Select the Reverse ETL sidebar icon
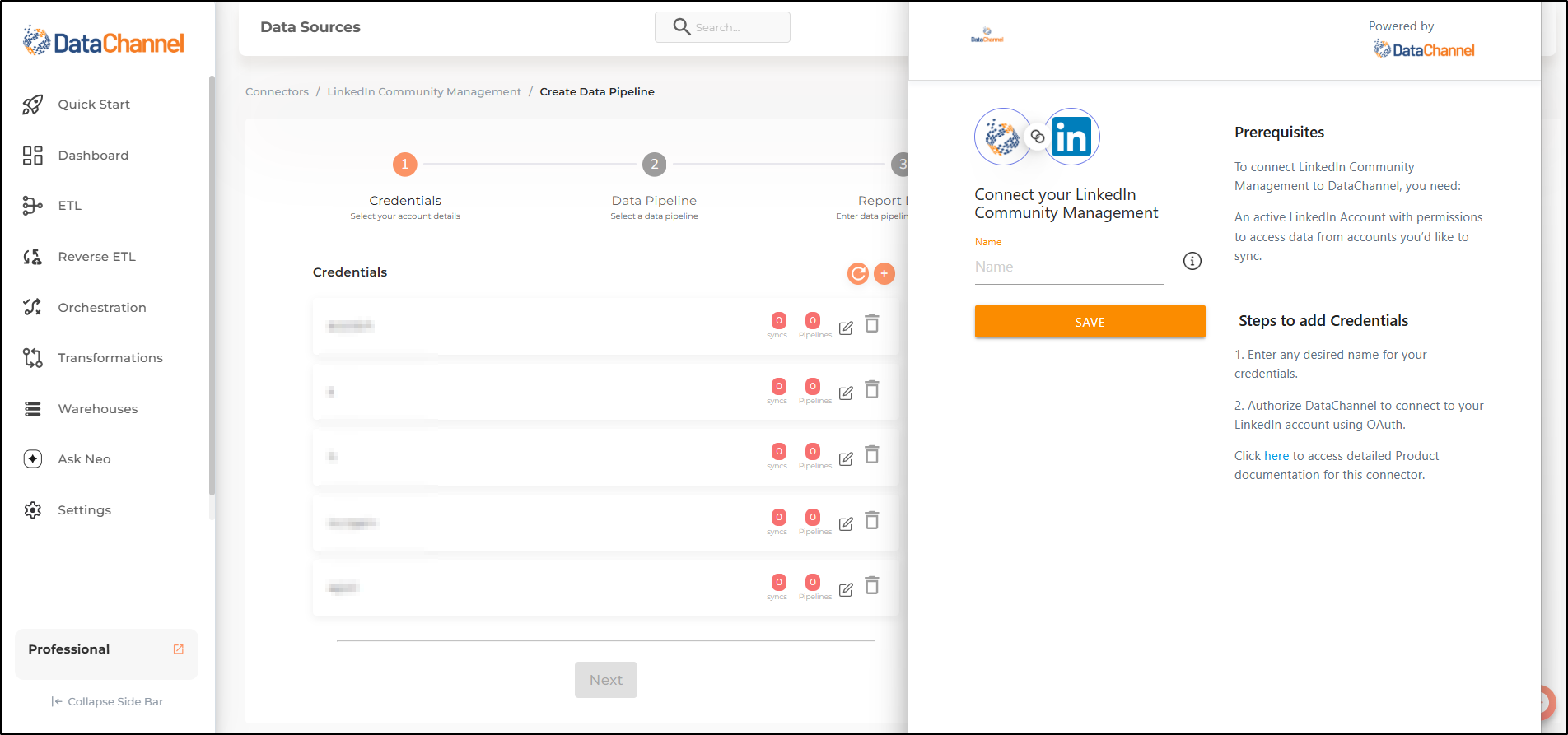 (33, 257)
